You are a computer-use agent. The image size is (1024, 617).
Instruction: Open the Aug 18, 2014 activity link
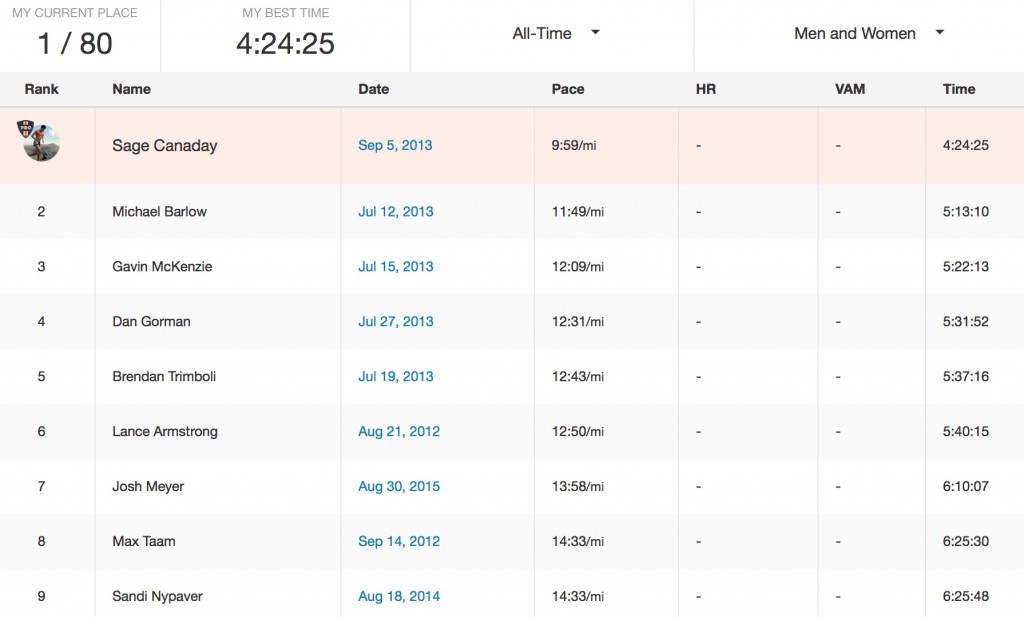tap(398, 597)
